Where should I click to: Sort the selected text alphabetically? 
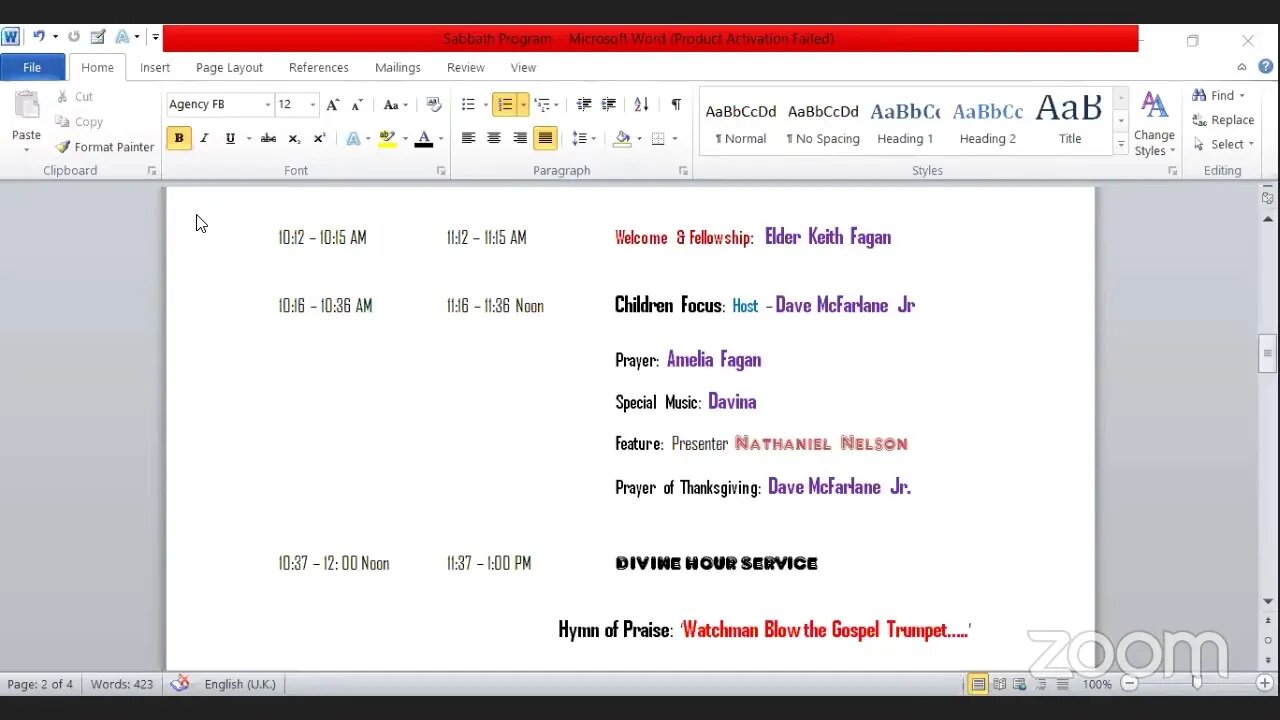tap(642, 105)
